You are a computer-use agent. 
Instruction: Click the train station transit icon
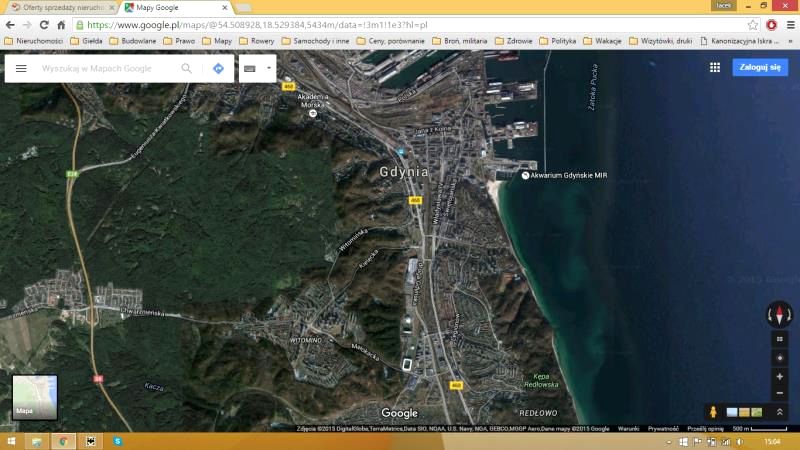(401, 152)
